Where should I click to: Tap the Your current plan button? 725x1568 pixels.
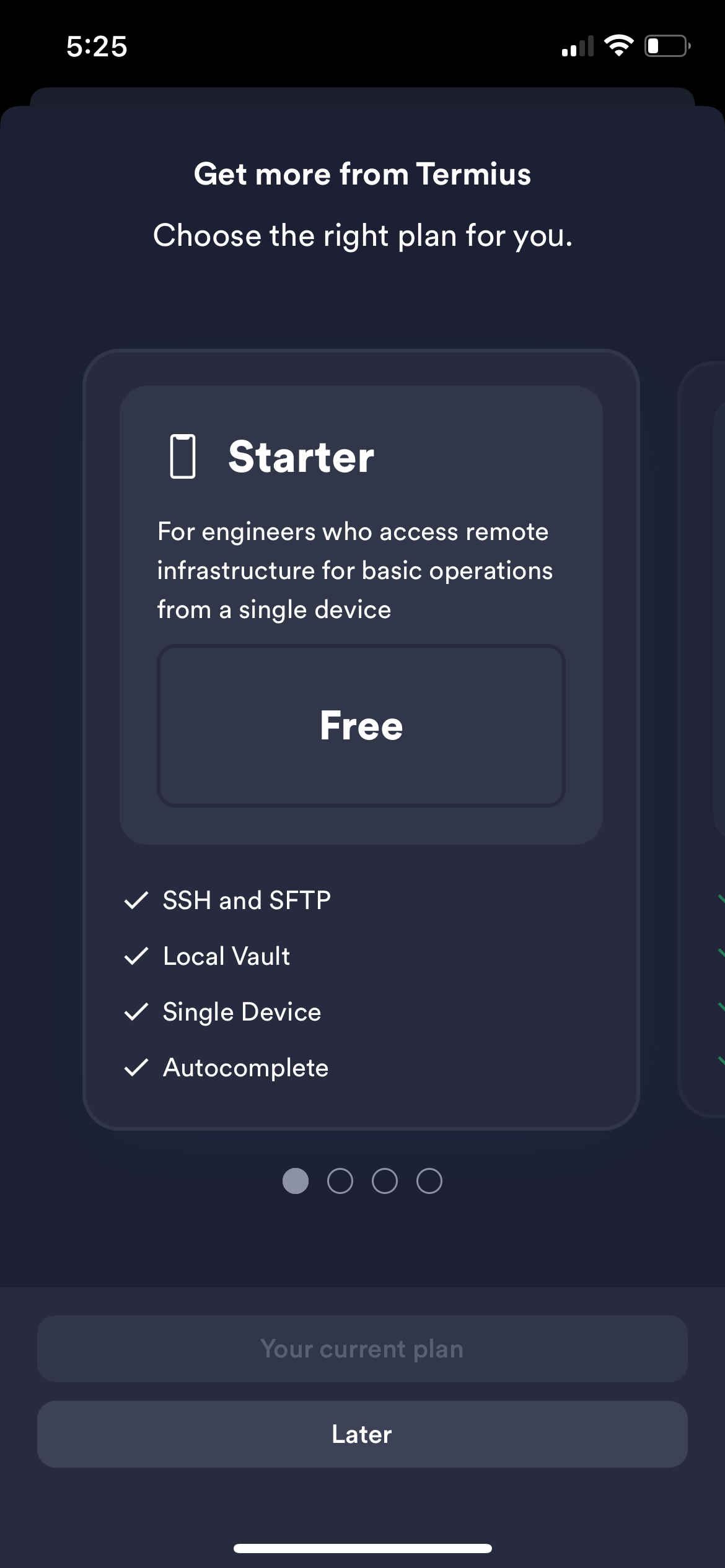pos(362,1349)
